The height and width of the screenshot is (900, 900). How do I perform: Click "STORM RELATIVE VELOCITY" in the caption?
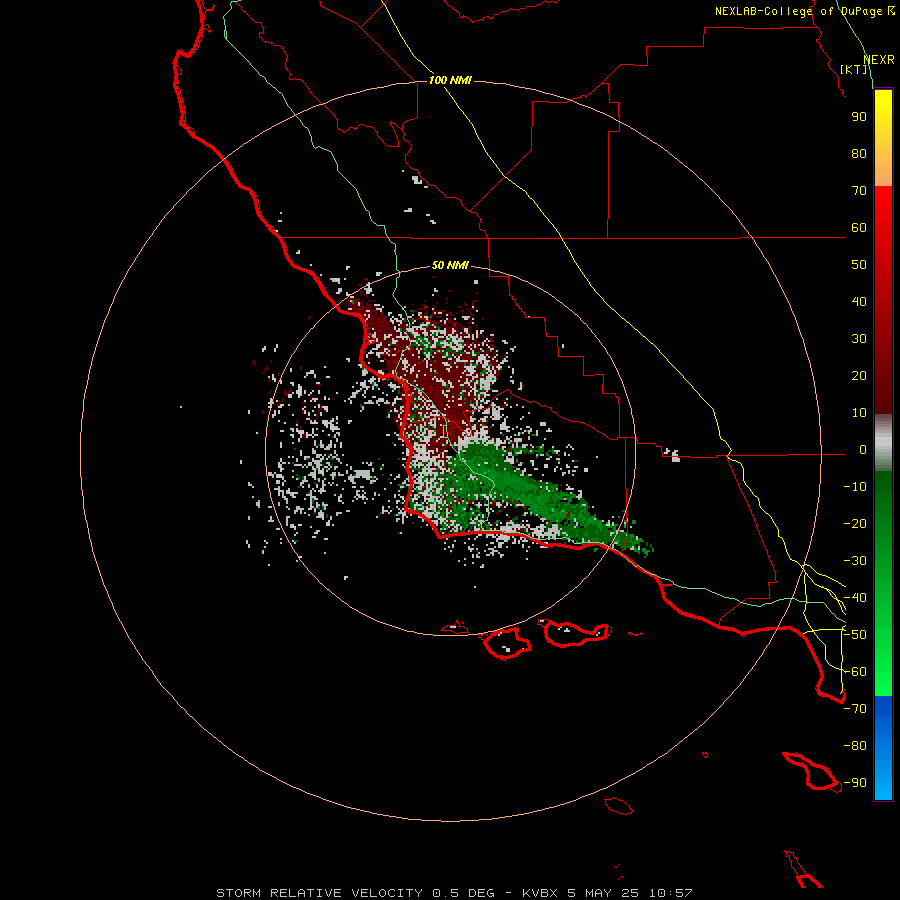click(320, 893)
